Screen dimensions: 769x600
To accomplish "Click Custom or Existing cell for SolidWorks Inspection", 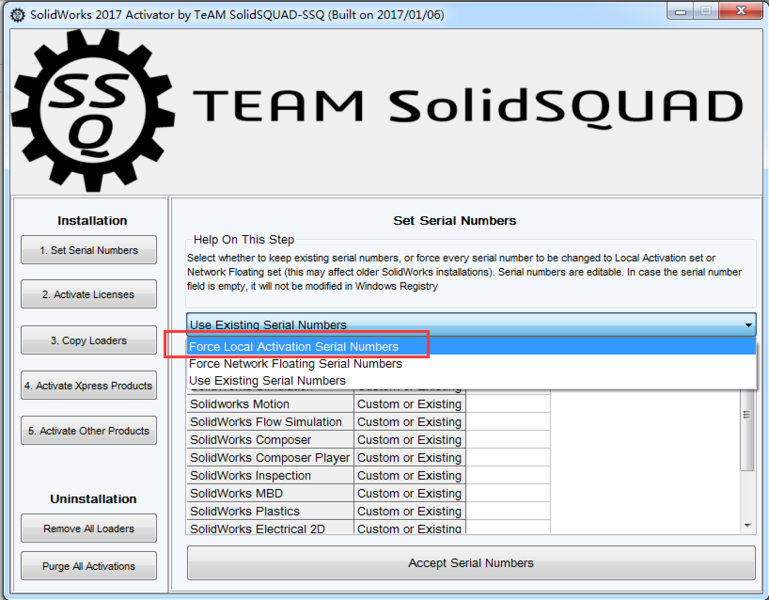I will [x=410, y=475].
